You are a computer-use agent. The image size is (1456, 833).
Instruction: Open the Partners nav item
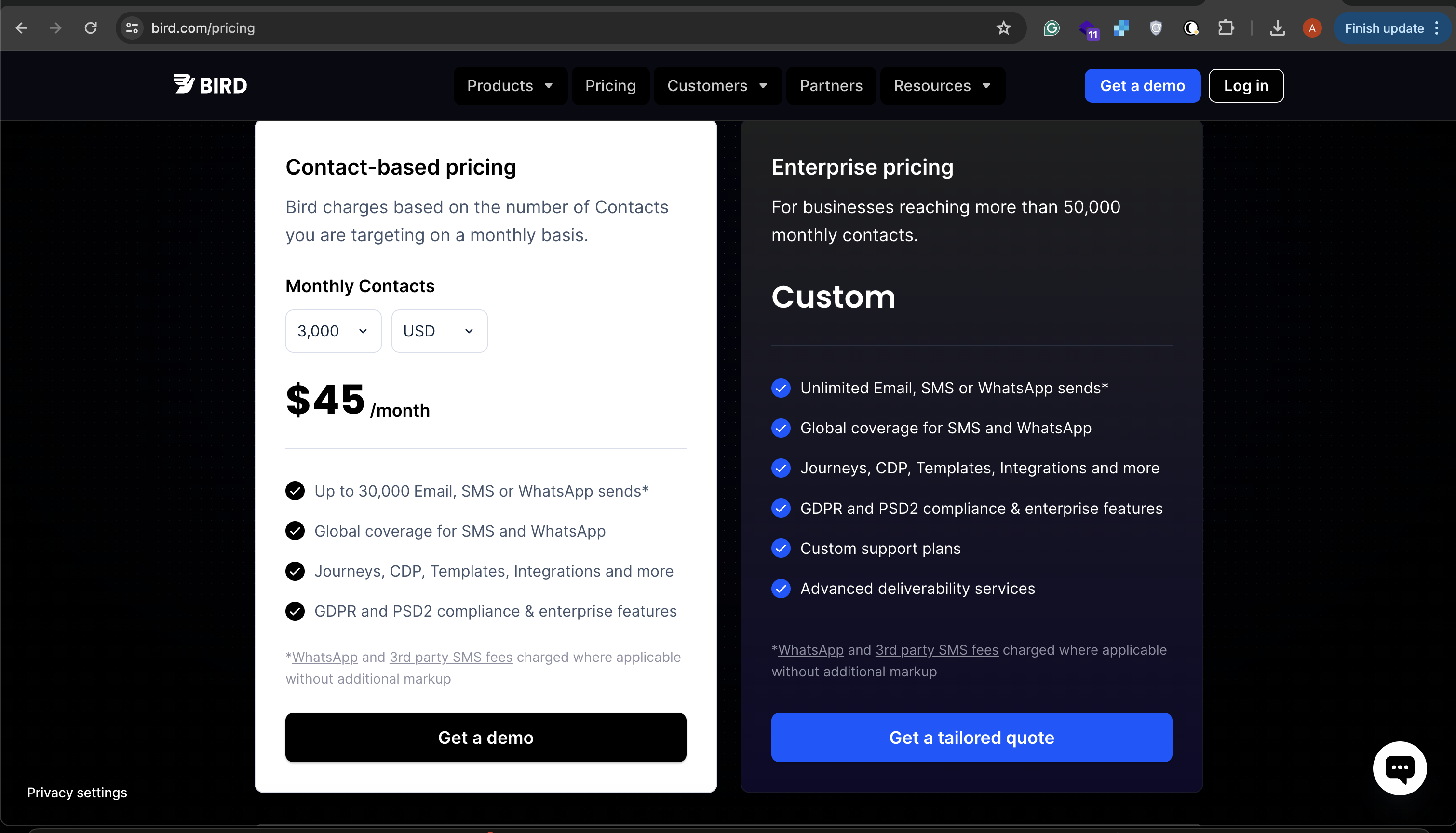coord(830,85)
